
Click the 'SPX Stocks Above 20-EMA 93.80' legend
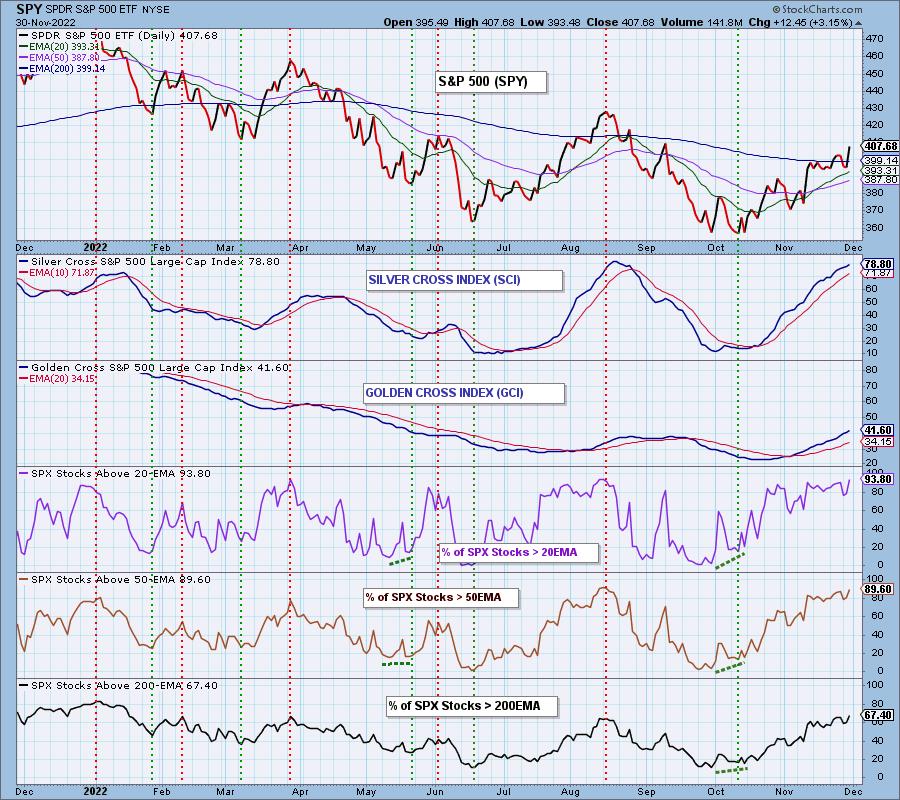[115, 474]
